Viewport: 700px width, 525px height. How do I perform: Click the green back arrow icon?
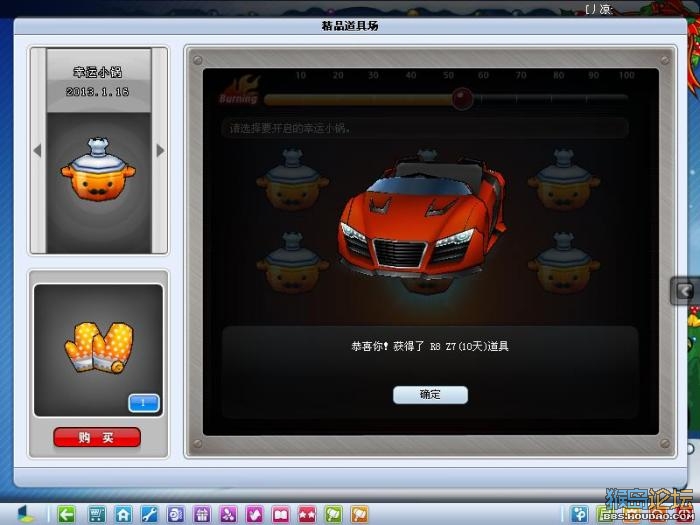coord(66,515)
